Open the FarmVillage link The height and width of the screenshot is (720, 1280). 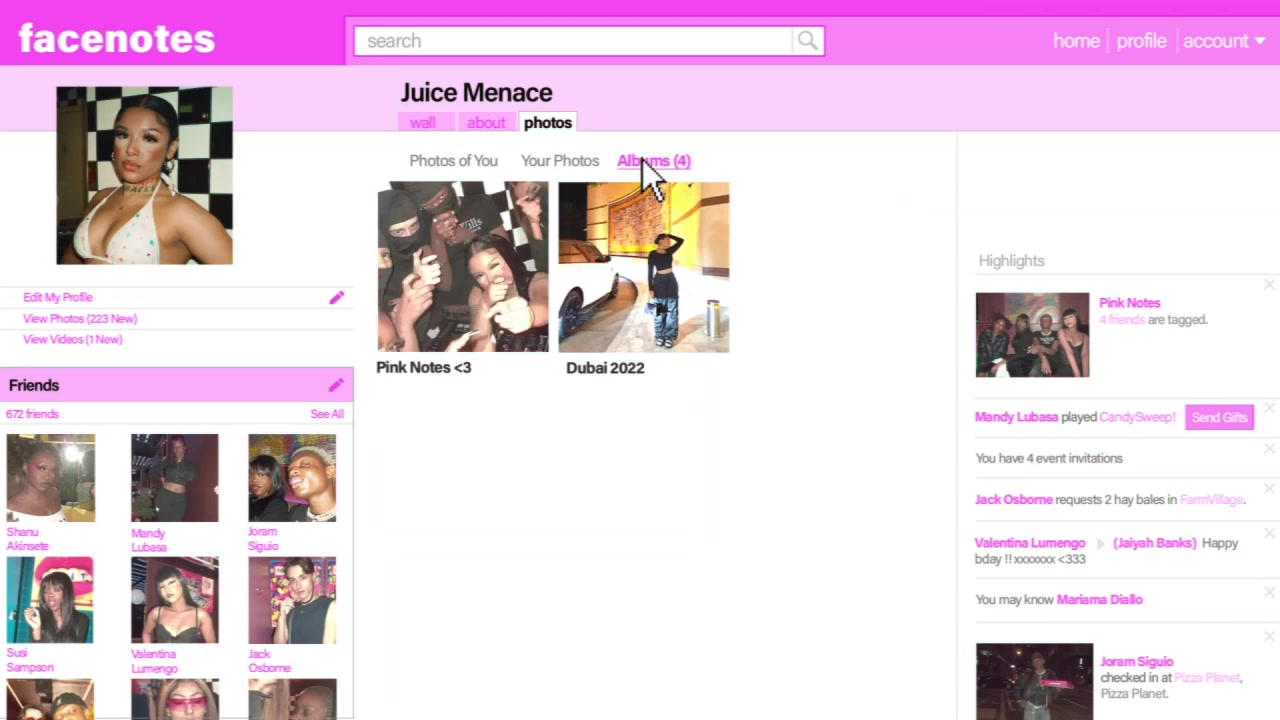click(1212, 499)
